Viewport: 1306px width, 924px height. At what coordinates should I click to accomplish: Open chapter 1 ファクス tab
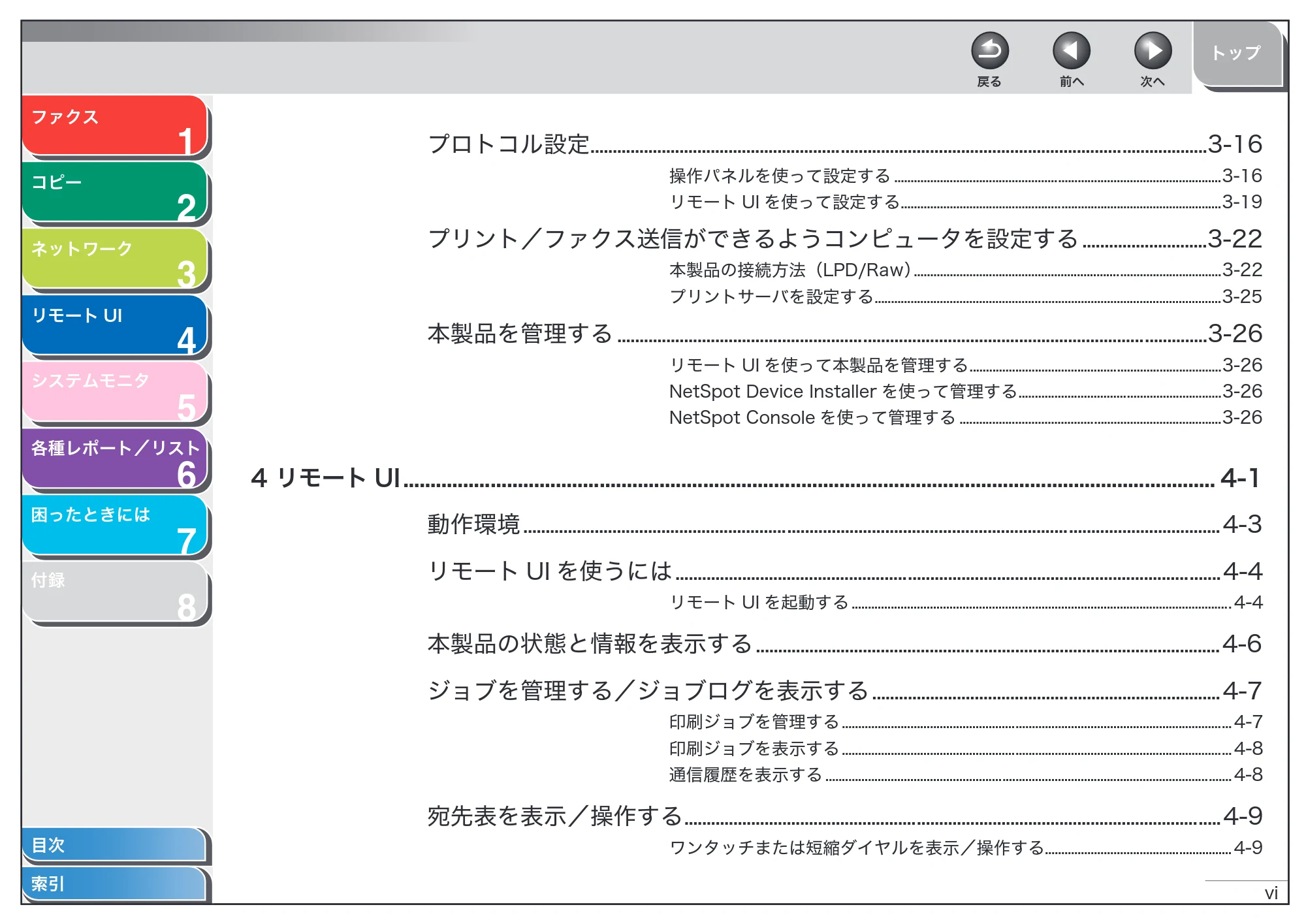115,126
